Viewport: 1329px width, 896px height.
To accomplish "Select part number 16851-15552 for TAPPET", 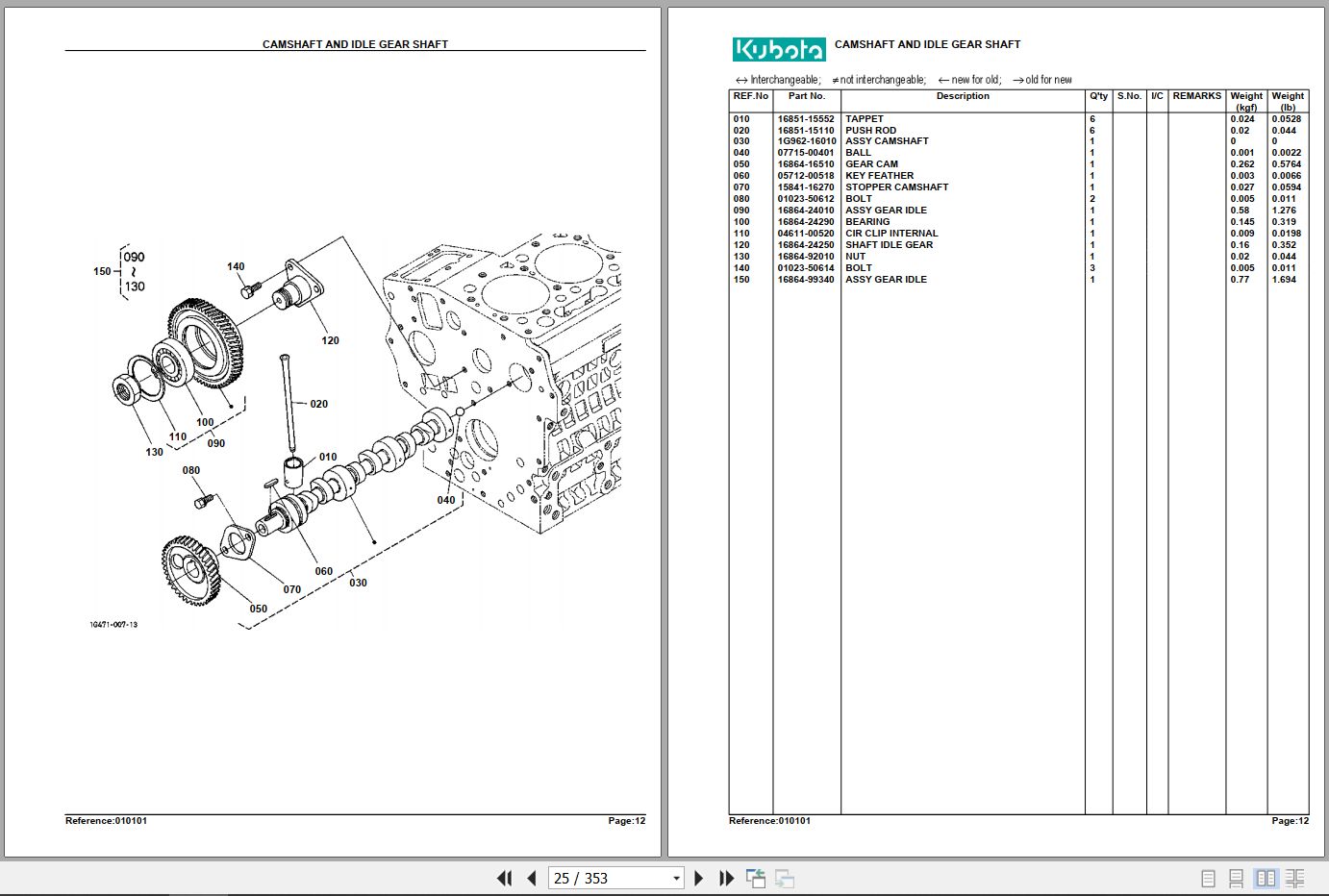I will [x=806, y=119].
